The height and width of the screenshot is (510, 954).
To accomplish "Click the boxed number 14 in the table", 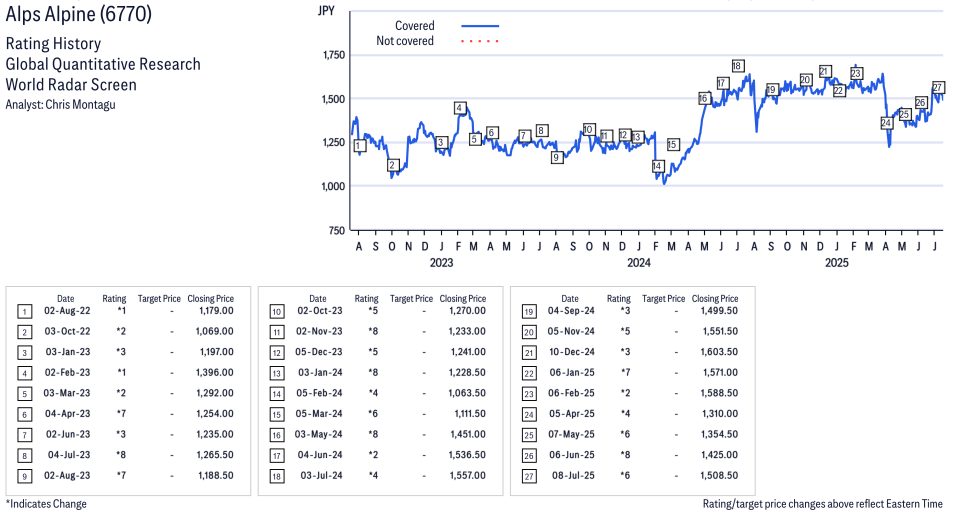I will tap(277, 394).
